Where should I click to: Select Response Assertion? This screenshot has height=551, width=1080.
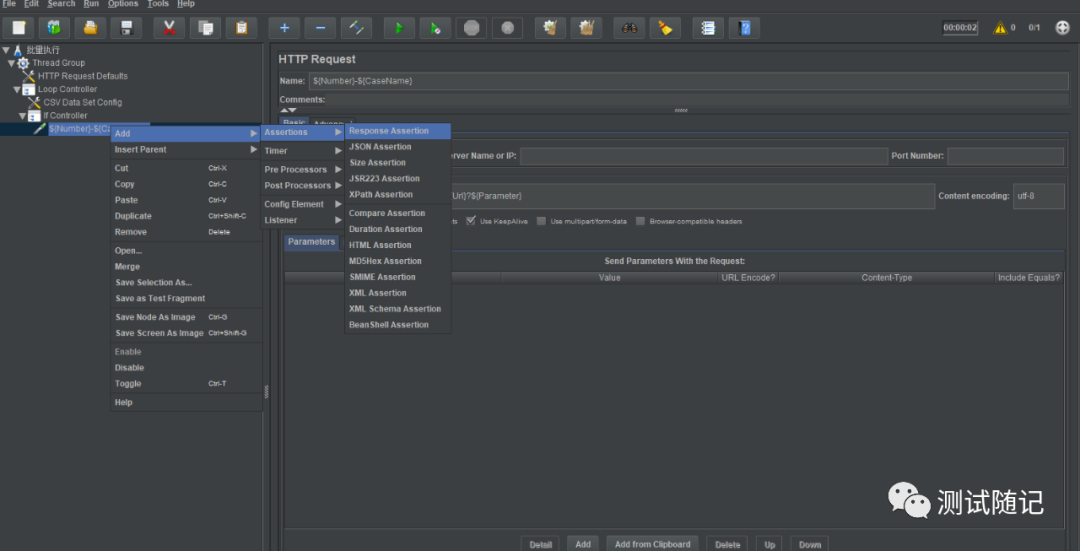coord(397,131)
